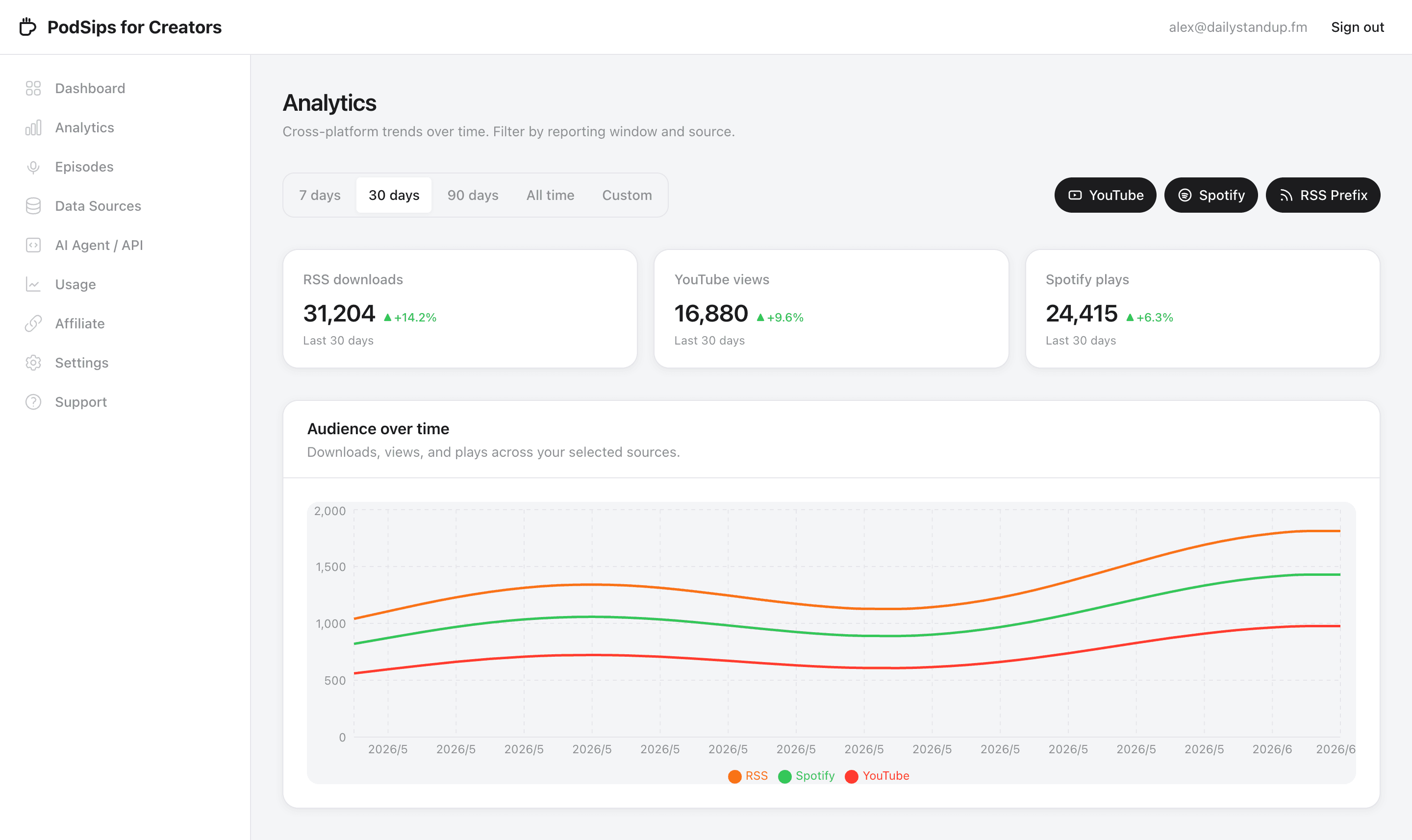The image size is (1412, 840).
Task: Click the Spotify legend label in chart
Action: [x=815, y=775]
